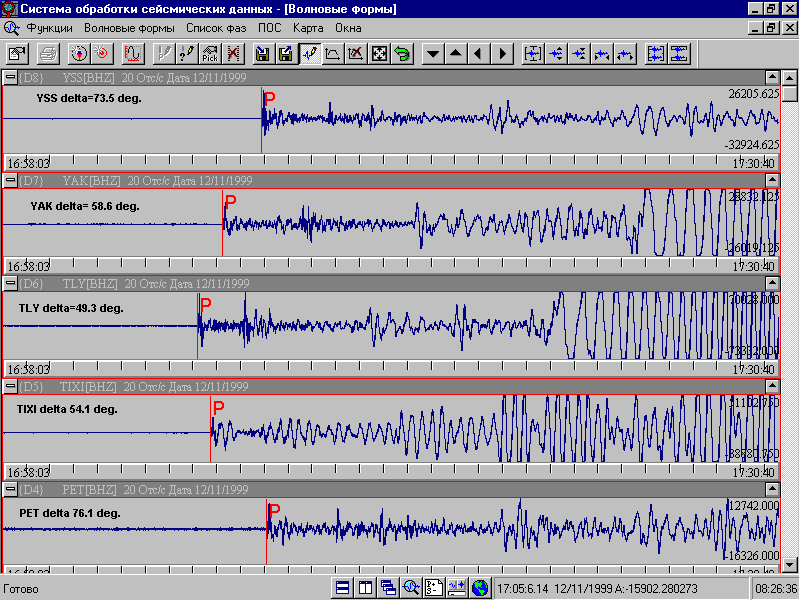Collapse the YSS[BHZ] channel panel
This screenshot has height=601, width=799.
(x=10, y=77)
